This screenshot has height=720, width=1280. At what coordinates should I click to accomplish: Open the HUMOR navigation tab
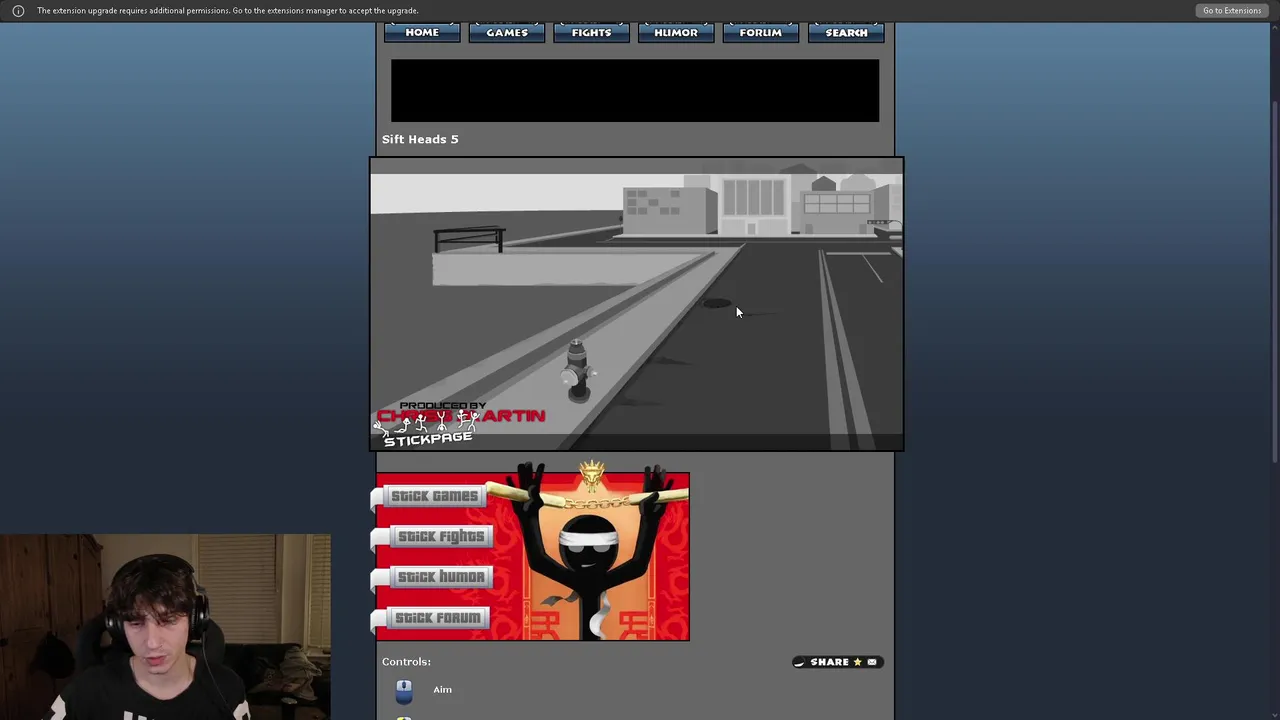676,33
